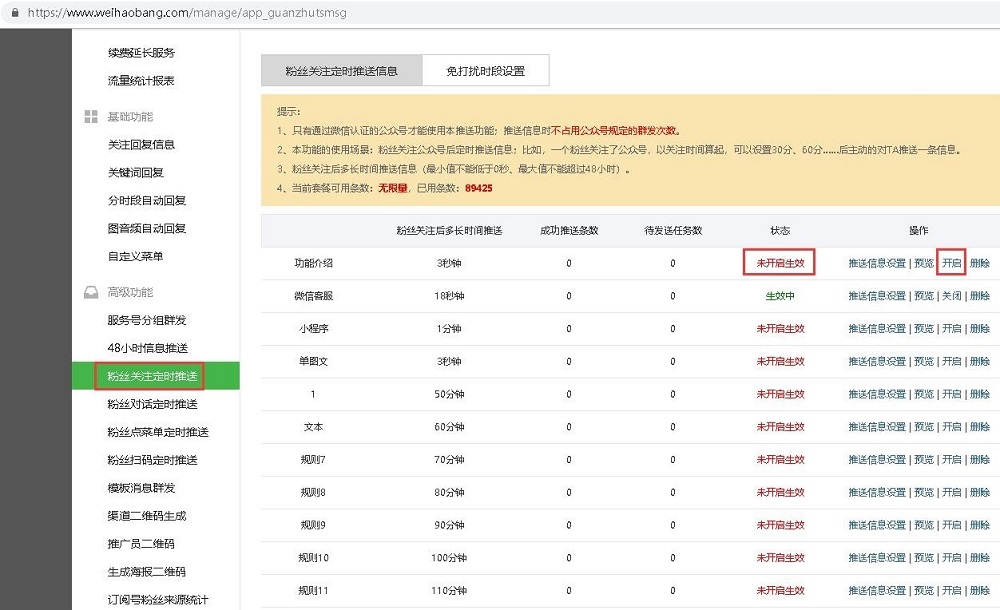This screenshot has width=1000, height=610.
Task: Click the 基础功能 grid icon
Action: click(91, 116)
